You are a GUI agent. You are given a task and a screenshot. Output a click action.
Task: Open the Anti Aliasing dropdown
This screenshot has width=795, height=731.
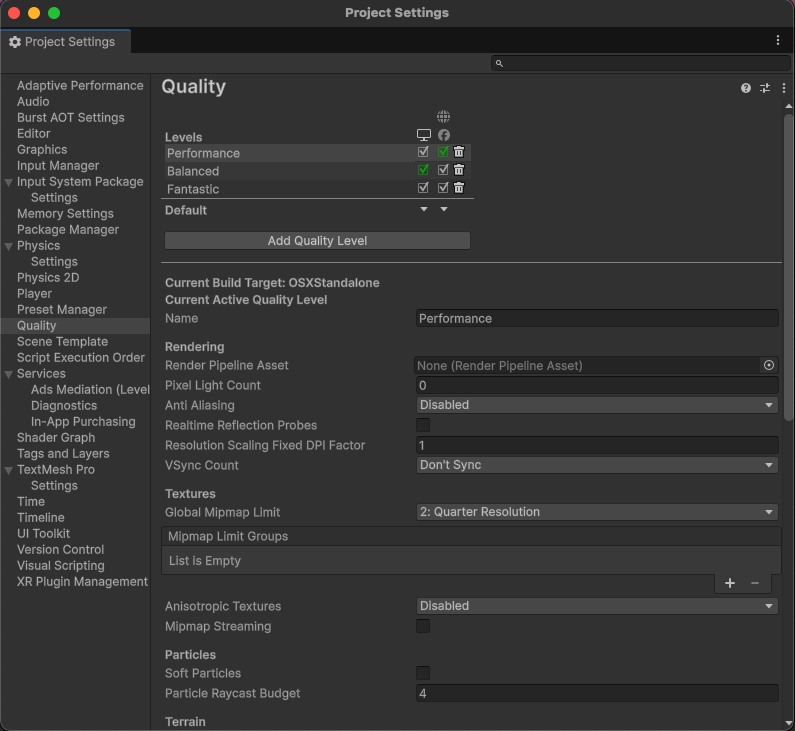pos(597,405)
